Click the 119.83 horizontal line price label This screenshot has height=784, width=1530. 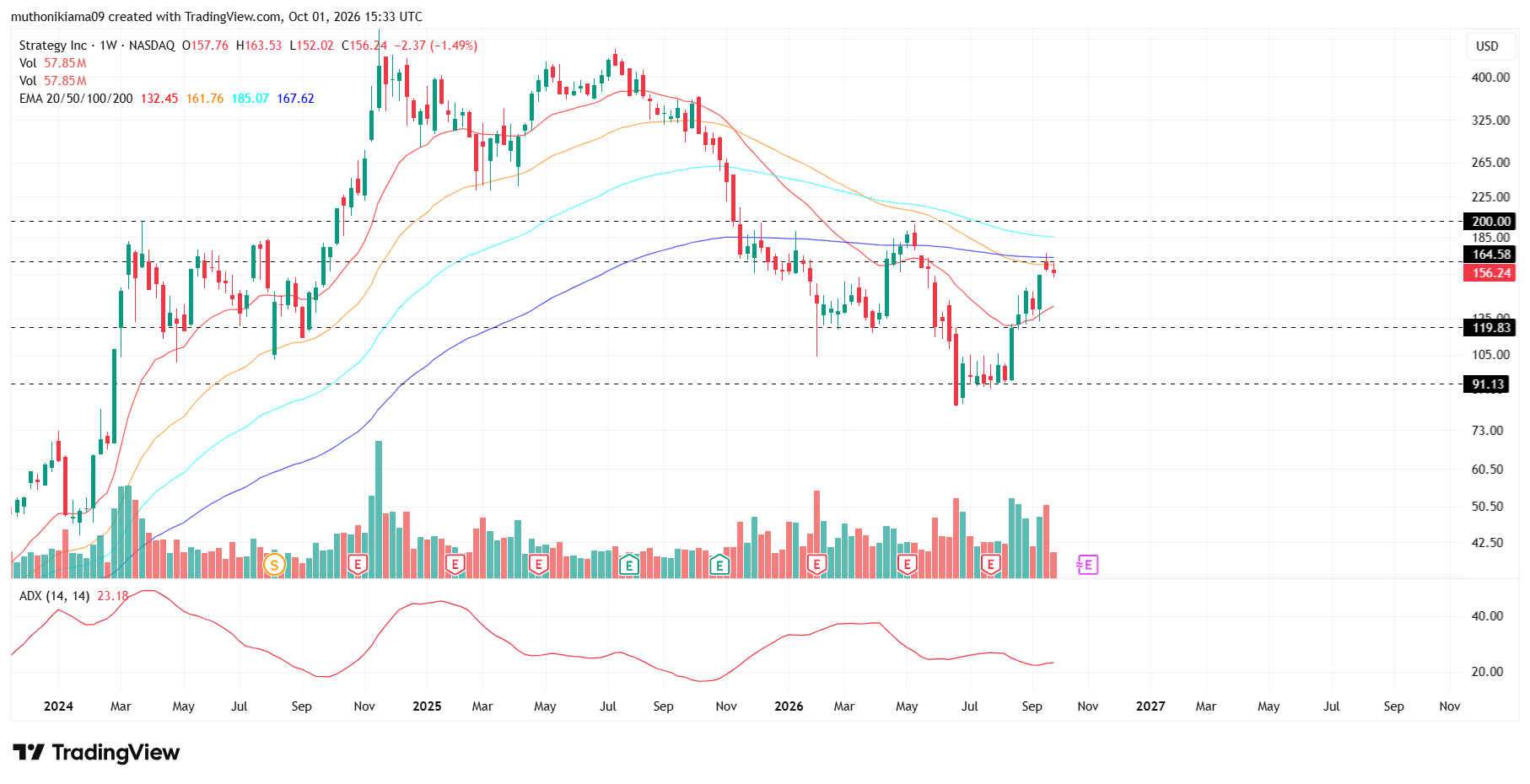(1490, 328)
